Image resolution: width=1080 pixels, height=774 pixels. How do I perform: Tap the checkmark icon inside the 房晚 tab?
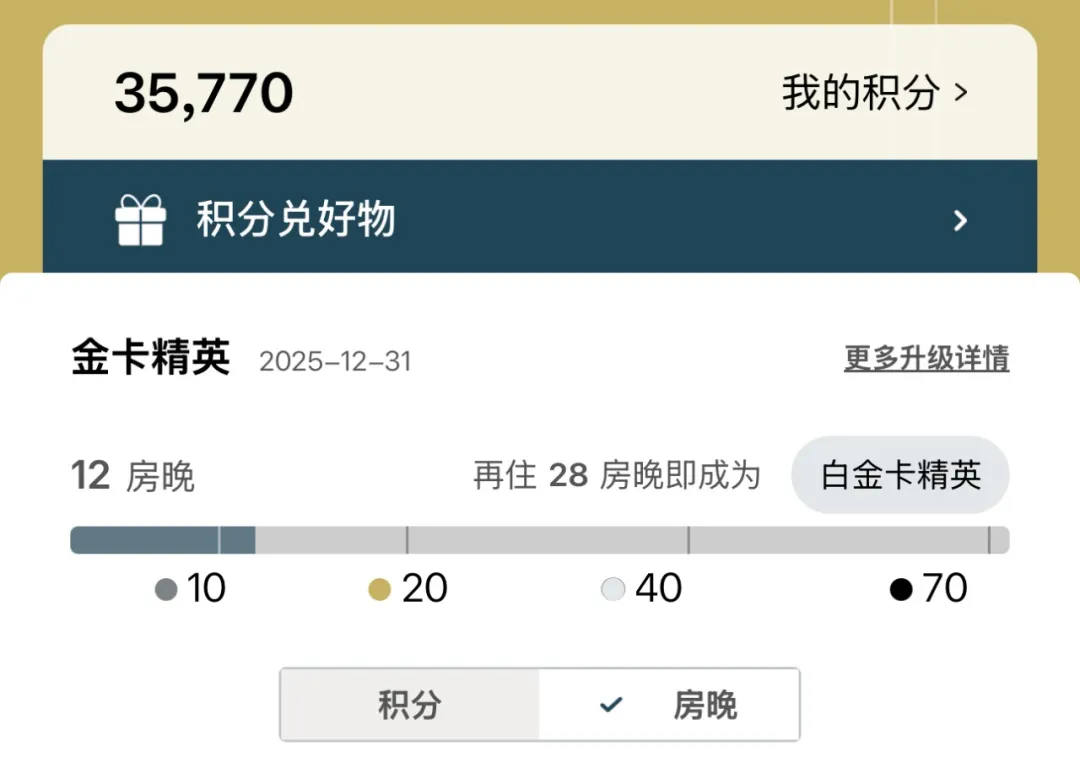pyautogui.click(x=611, y=704)
